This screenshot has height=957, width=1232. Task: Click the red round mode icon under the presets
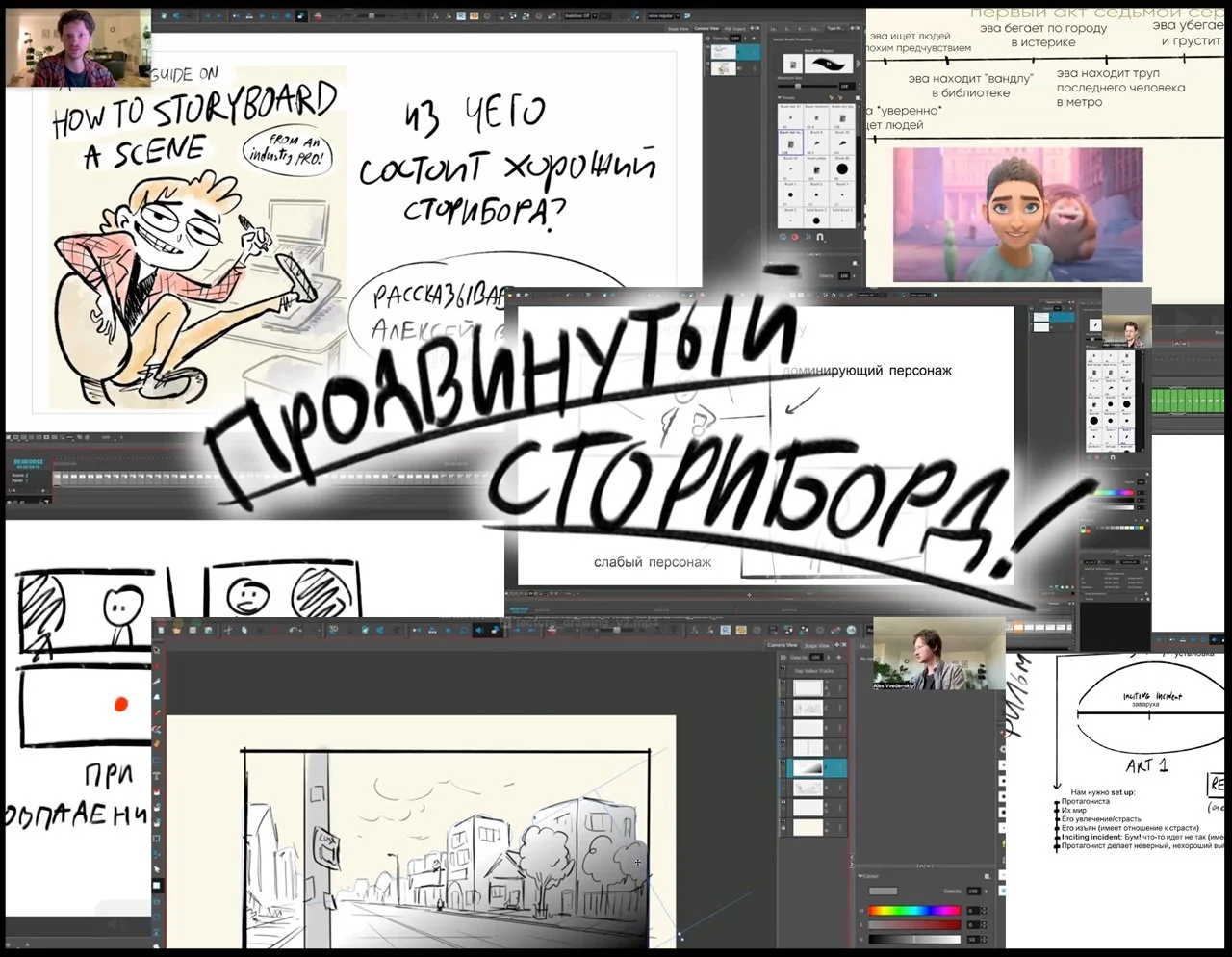[x=793, y=237]
